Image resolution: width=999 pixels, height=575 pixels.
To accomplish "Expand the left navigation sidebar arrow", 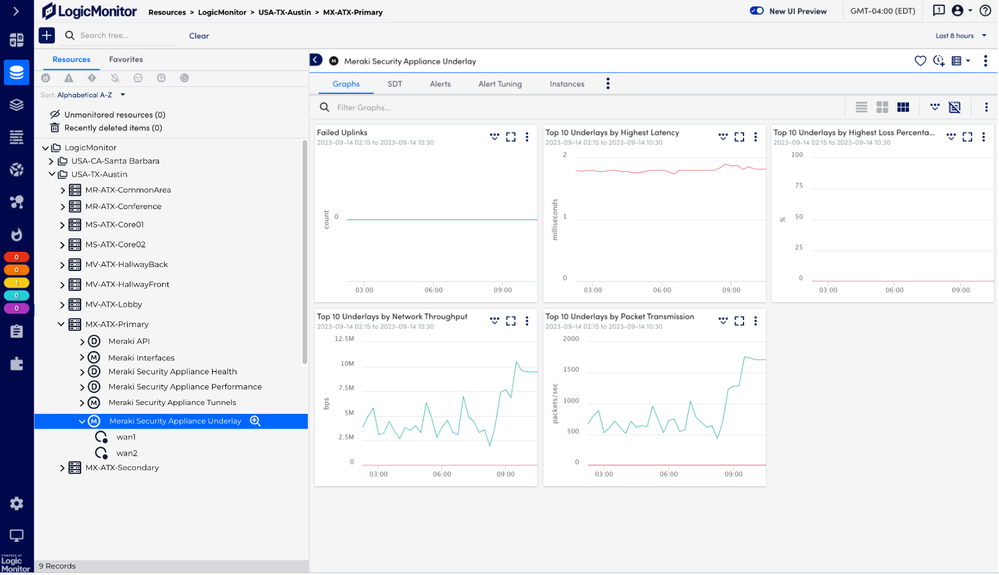I will (16, 11).
